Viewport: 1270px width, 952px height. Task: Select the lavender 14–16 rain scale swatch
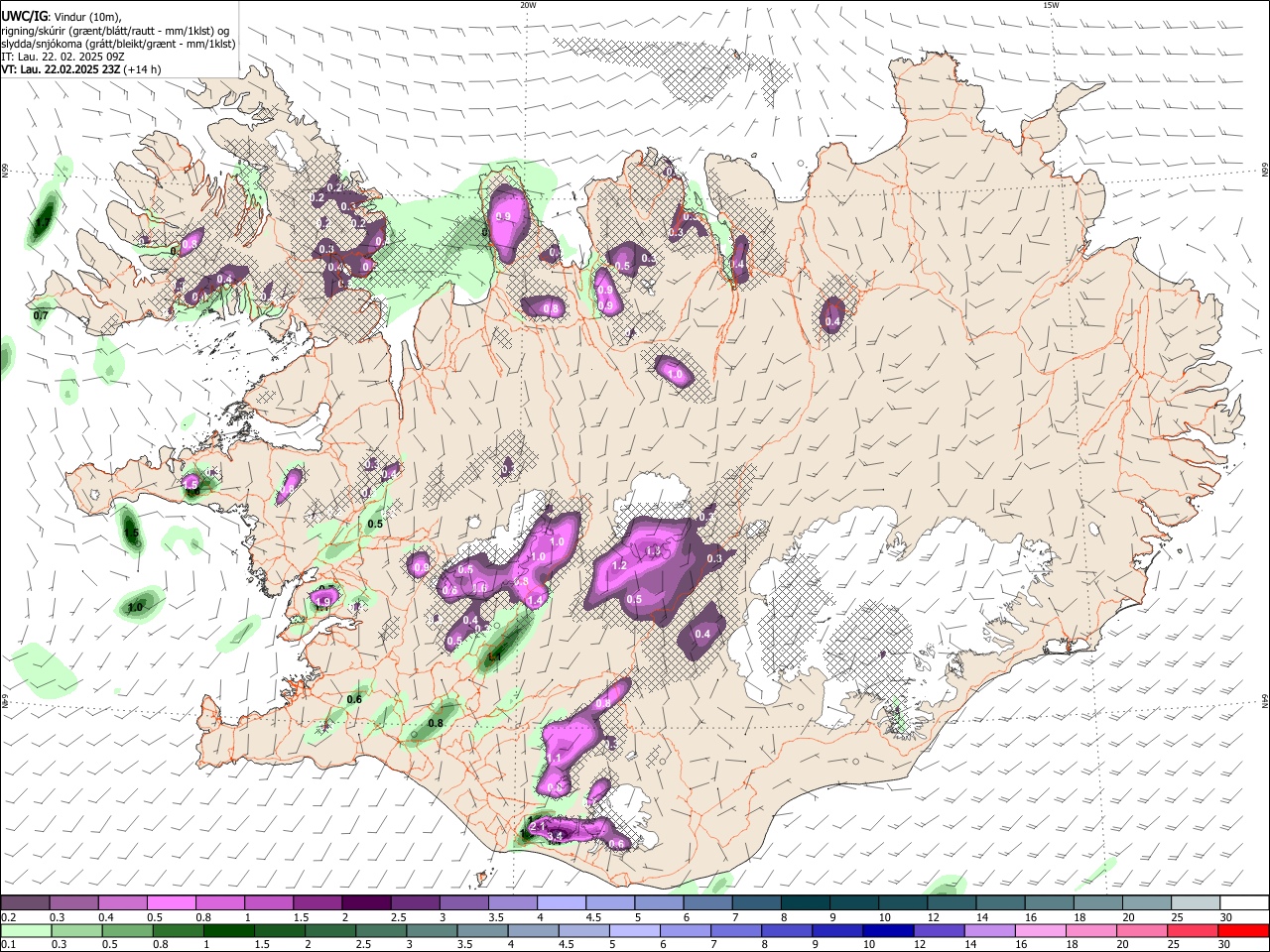click(990, 930)
